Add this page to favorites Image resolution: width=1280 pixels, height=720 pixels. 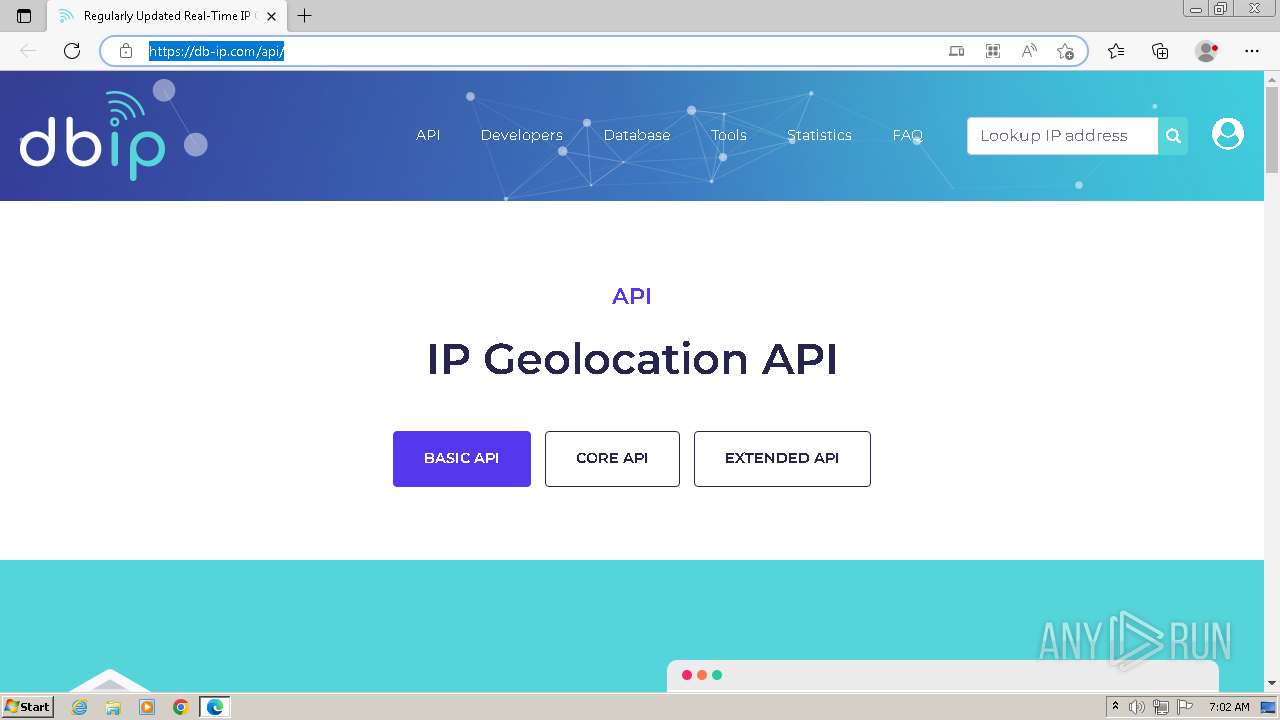pos(1065,51)
